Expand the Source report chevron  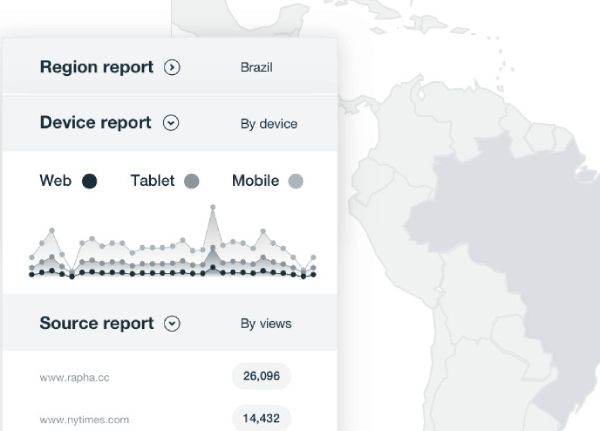pyautogui.click(x=173, y=324)
